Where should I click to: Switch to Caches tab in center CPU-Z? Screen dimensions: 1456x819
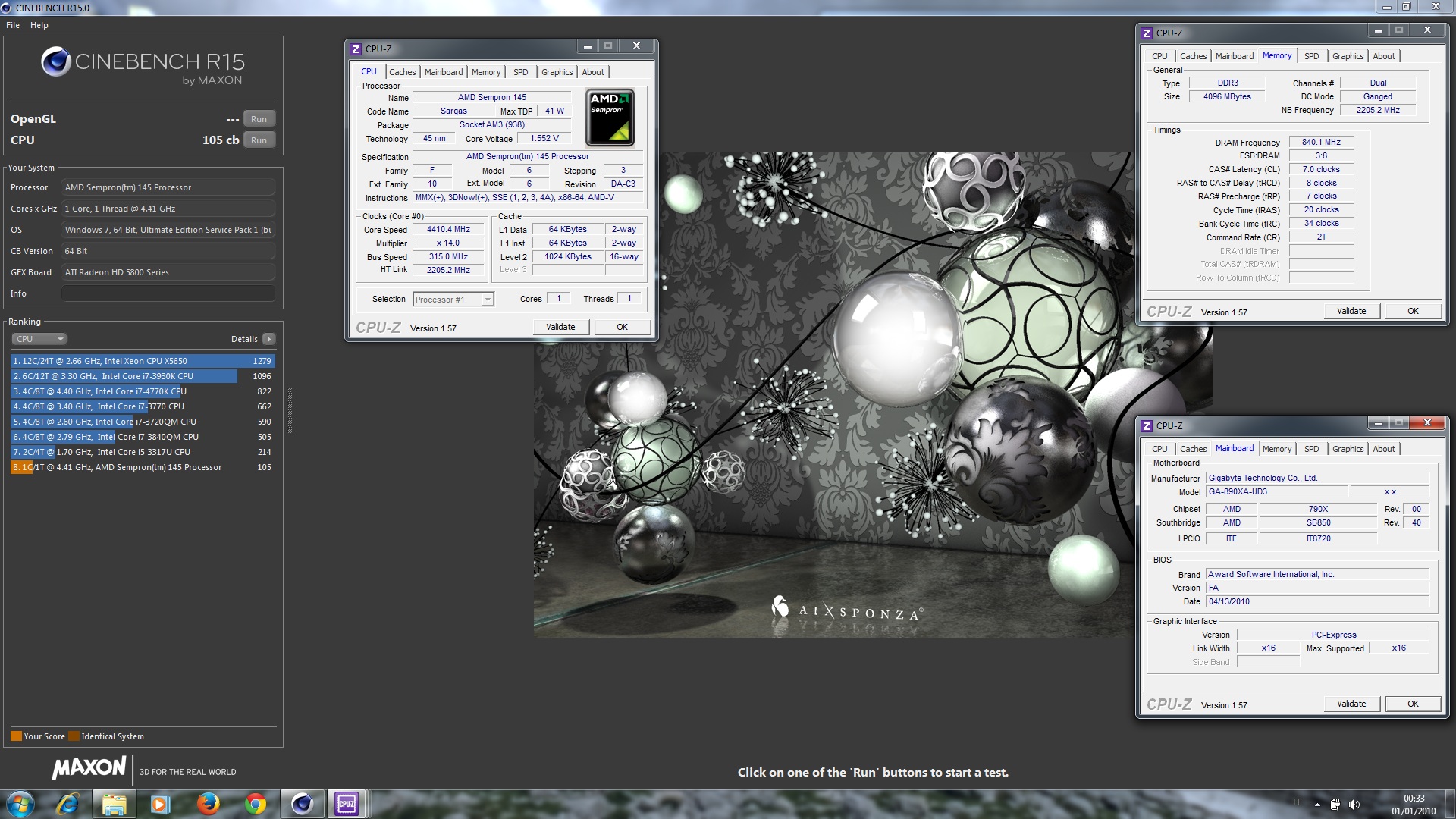(402, 72)
